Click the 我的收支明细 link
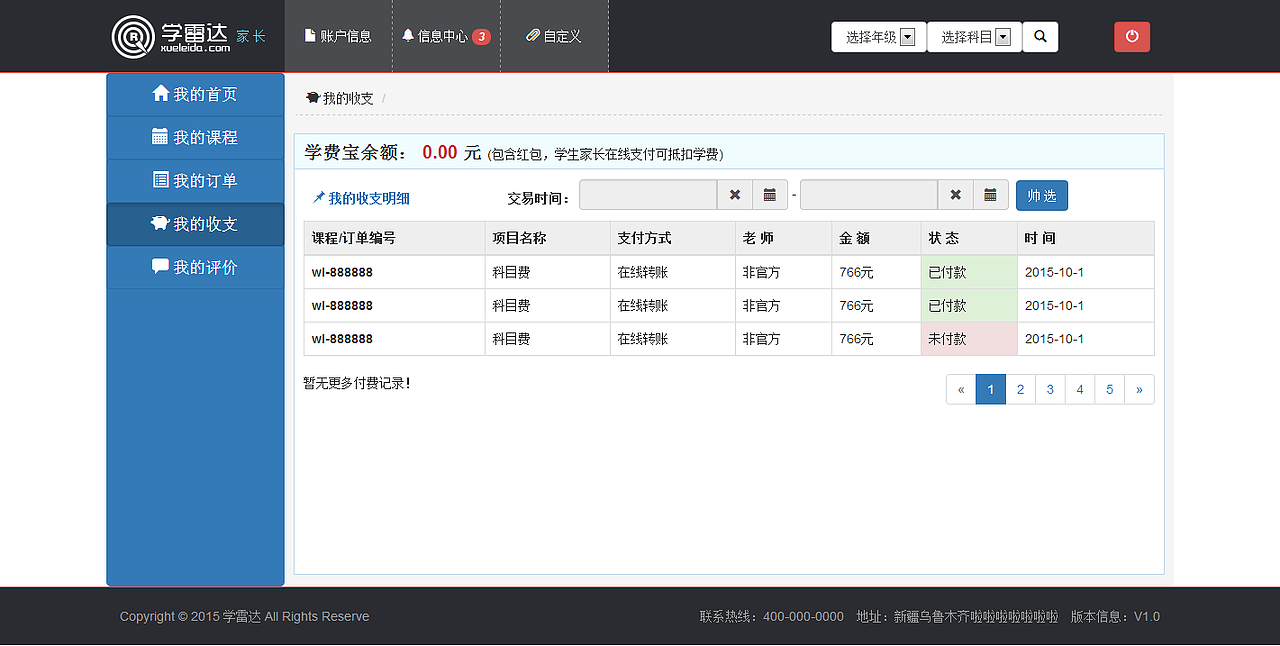This screenshot has width=1280, height=646. [361, 198]
